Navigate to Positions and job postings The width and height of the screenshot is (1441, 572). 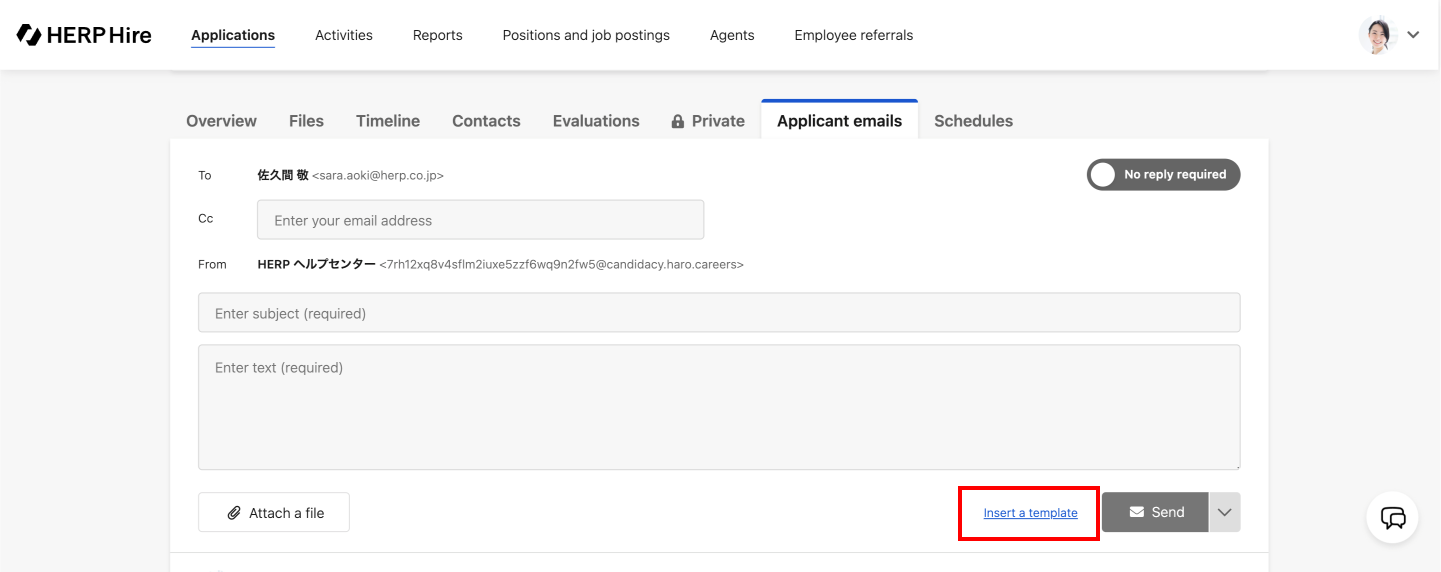(x=586, y=35)
